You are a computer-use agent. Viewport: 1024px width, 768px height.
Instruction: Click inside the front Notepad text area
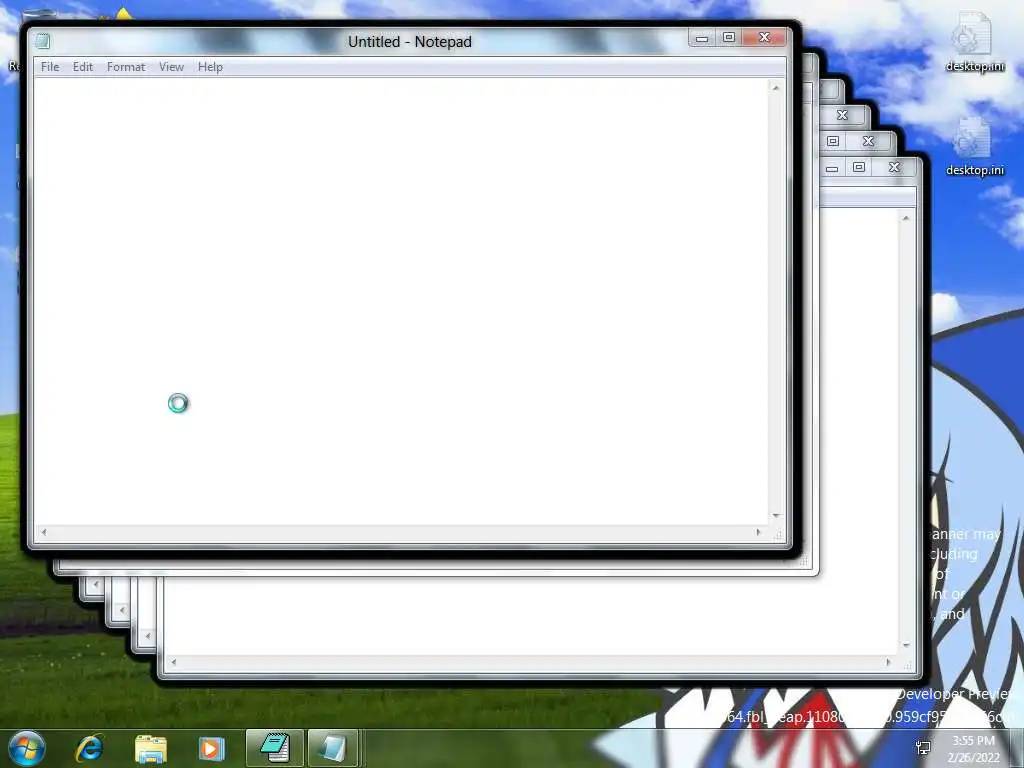point(402,300)
